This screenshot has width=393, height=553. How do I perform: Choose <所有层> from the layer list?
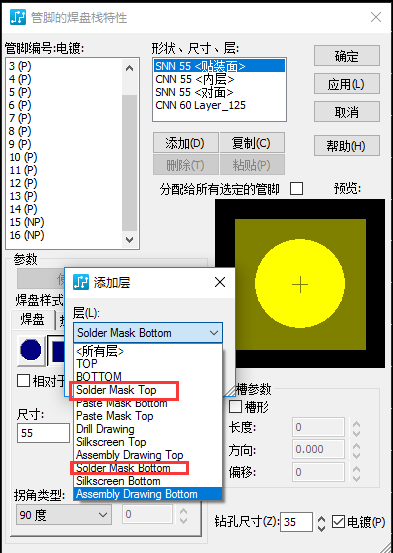(148, 351)
